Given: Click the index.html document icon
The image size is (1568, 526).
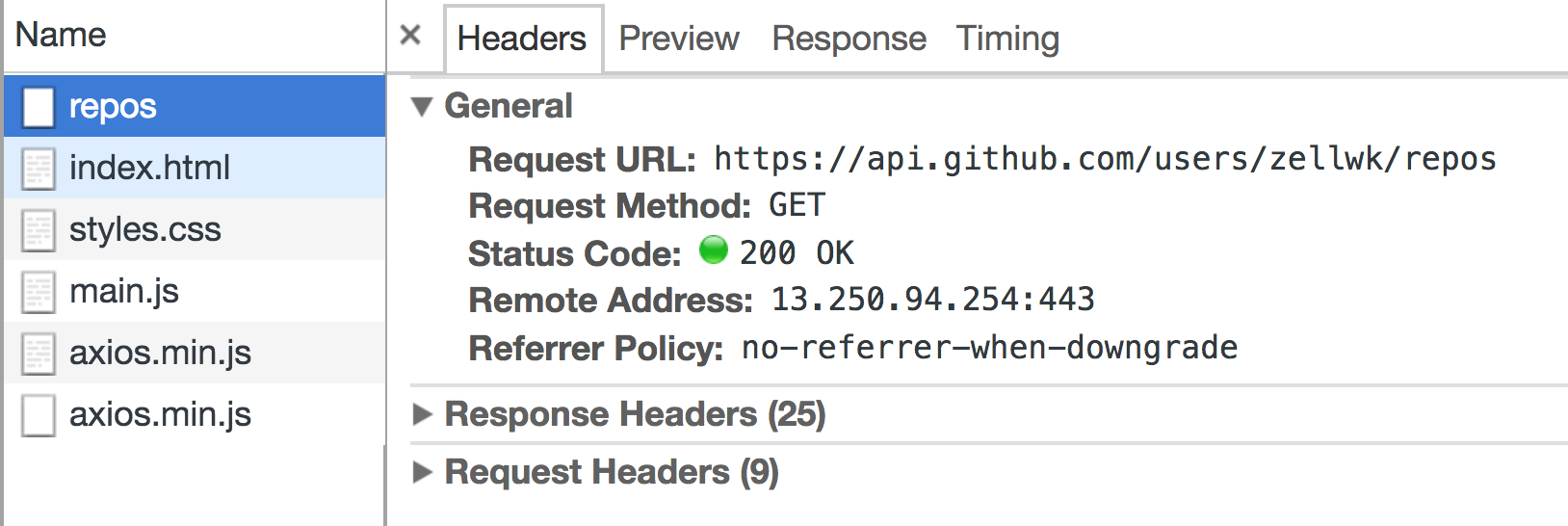Looking at the screenshot, I should click(x=39, y=169).
